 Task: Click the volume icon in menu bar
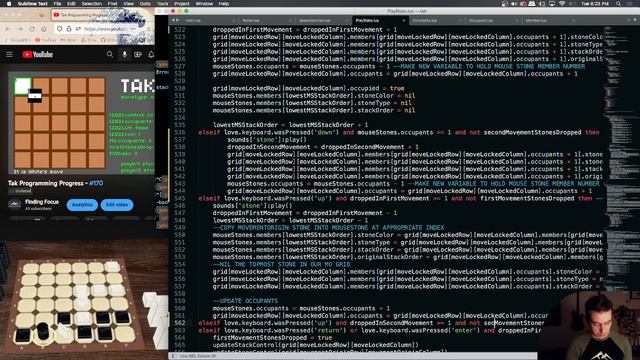tap(514, 4)
